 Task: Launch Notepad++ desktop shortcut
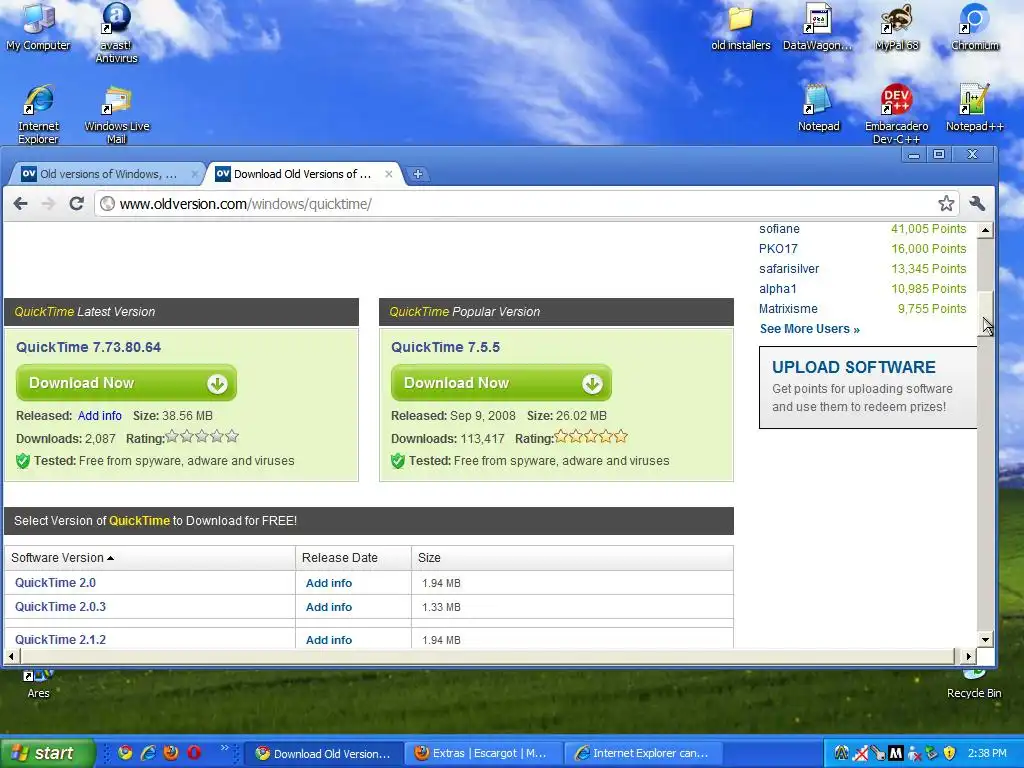point(974,108)
